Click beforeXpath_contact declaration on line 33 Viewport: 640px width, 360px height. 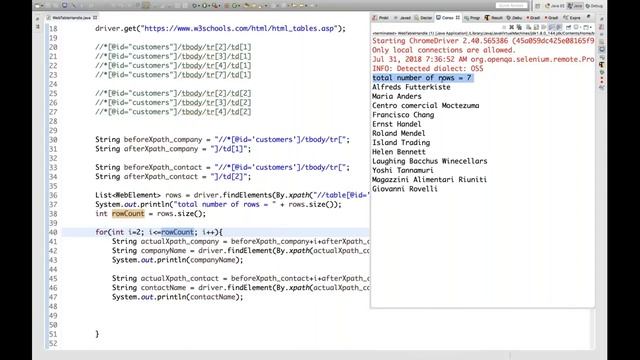click(222, 167)
